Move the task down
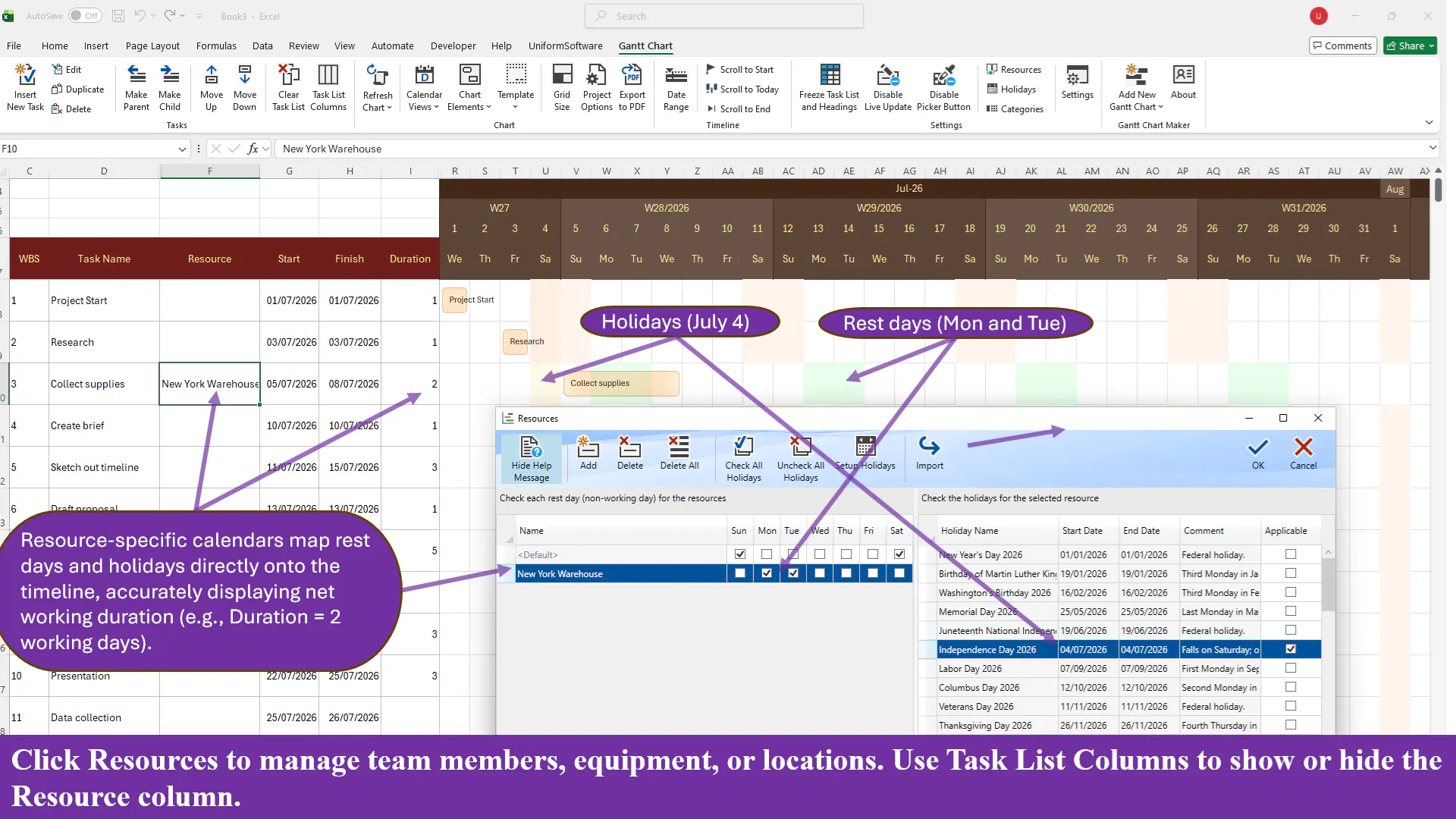1456x819 pixels. tap(244, 87)
